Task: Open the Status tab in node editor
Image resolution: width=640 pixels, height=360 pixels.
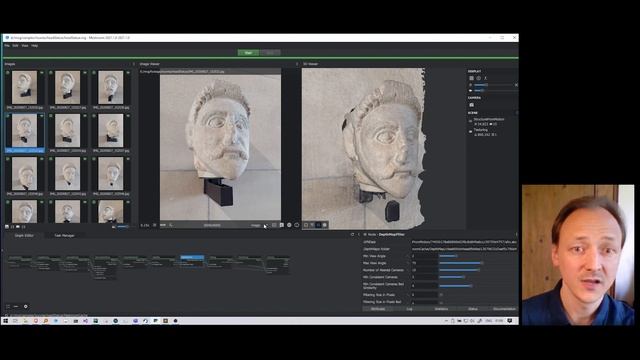Action: coord(473,309)
